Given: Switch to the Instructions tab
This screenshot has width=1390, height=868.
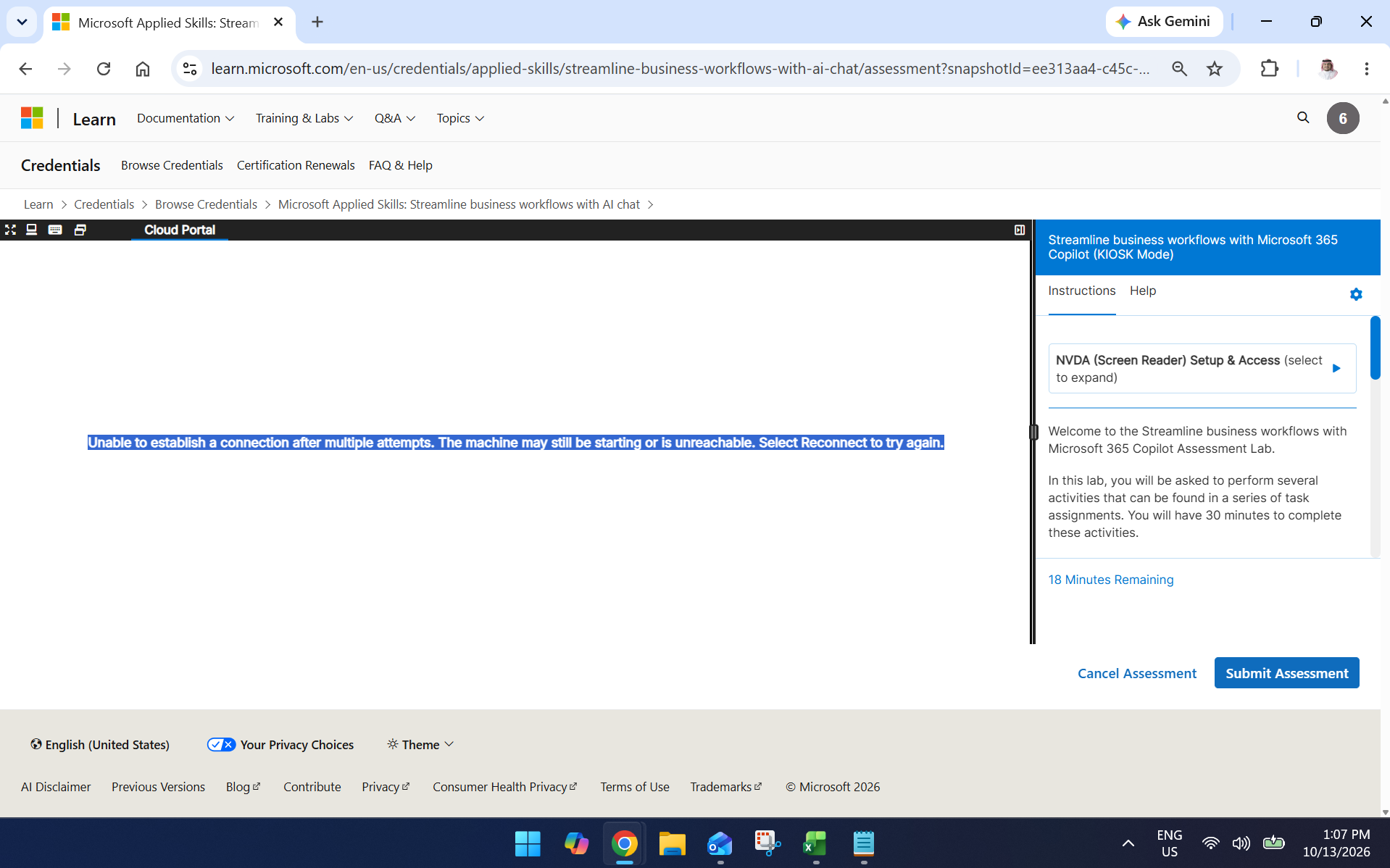Looking at the screenshot, I should (x=1081, y=291).
